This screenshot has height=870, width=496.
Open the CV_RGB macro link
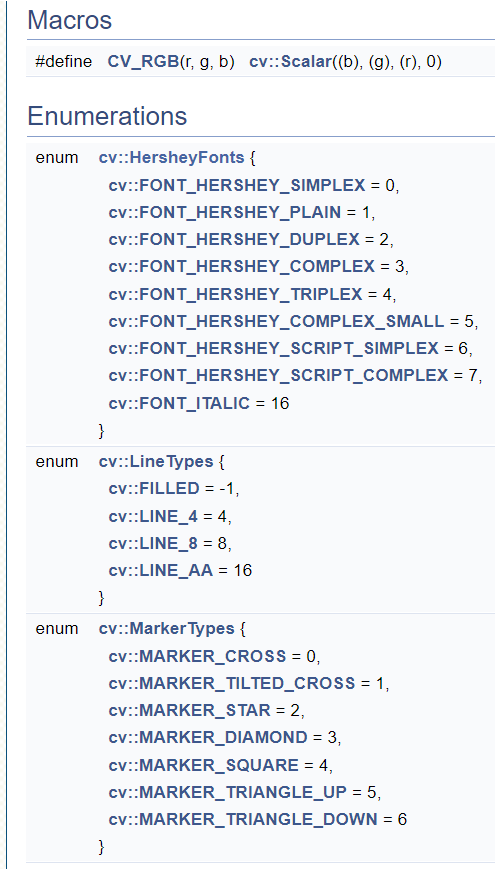[144, 62]
